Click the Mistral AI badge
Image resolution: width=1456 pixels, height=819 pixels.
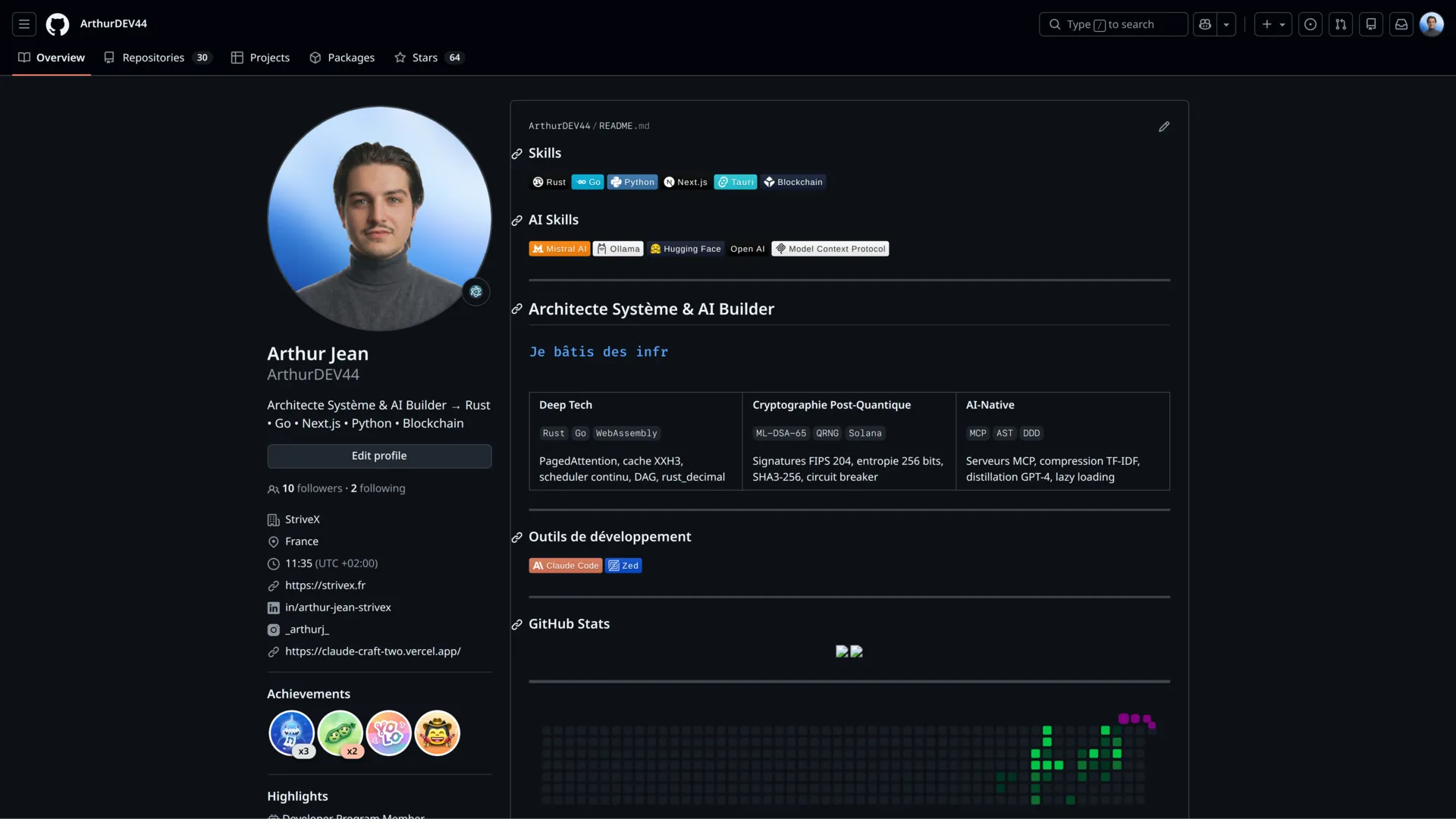[560, 249]
